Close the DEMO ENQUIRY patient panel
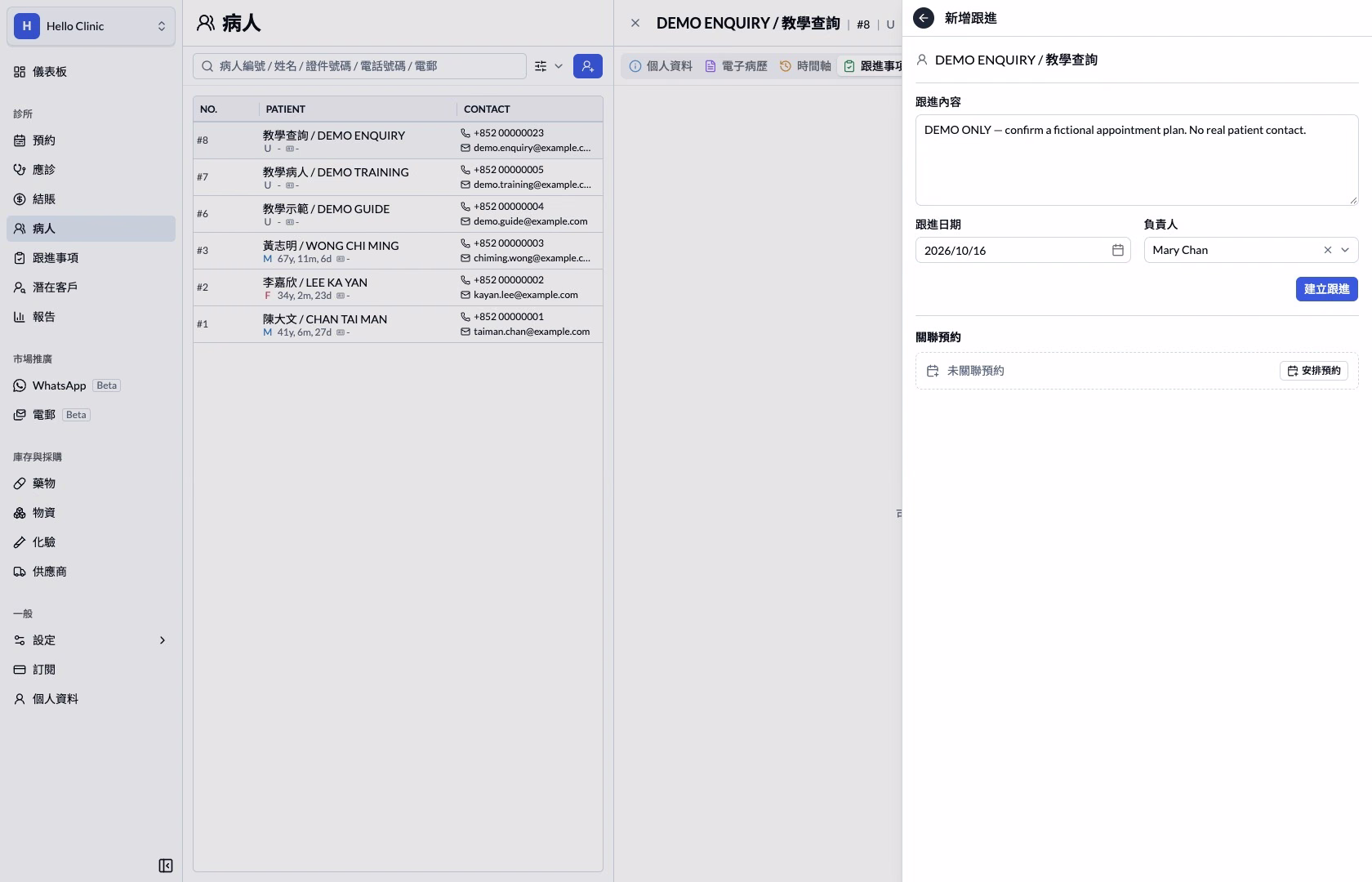Screen dimensions: 1372x882 (x=635, y=23)
